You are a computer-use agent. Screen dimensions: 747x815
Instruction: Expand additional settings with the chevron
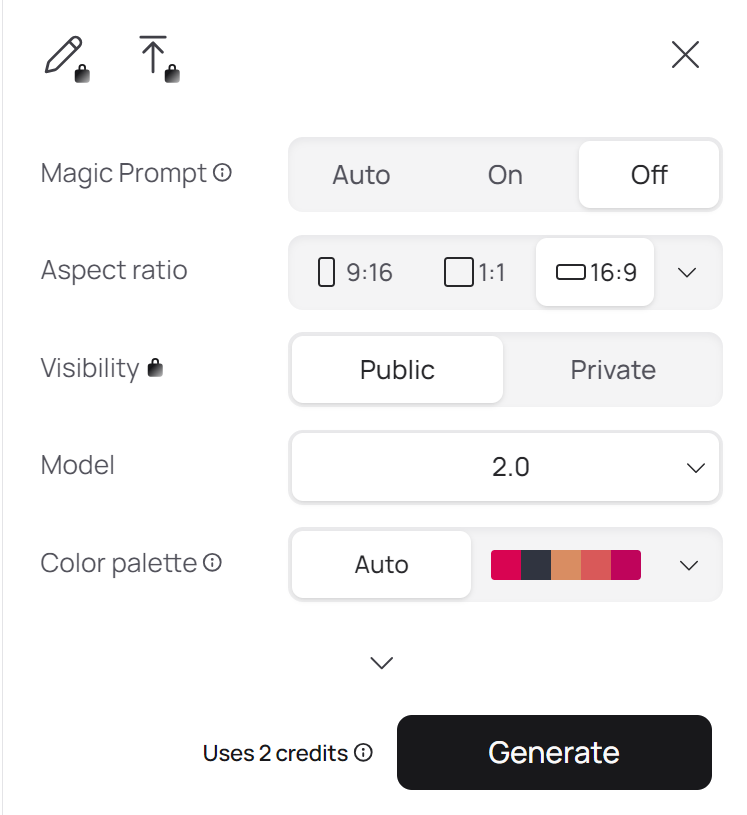[x=382, y=662]
